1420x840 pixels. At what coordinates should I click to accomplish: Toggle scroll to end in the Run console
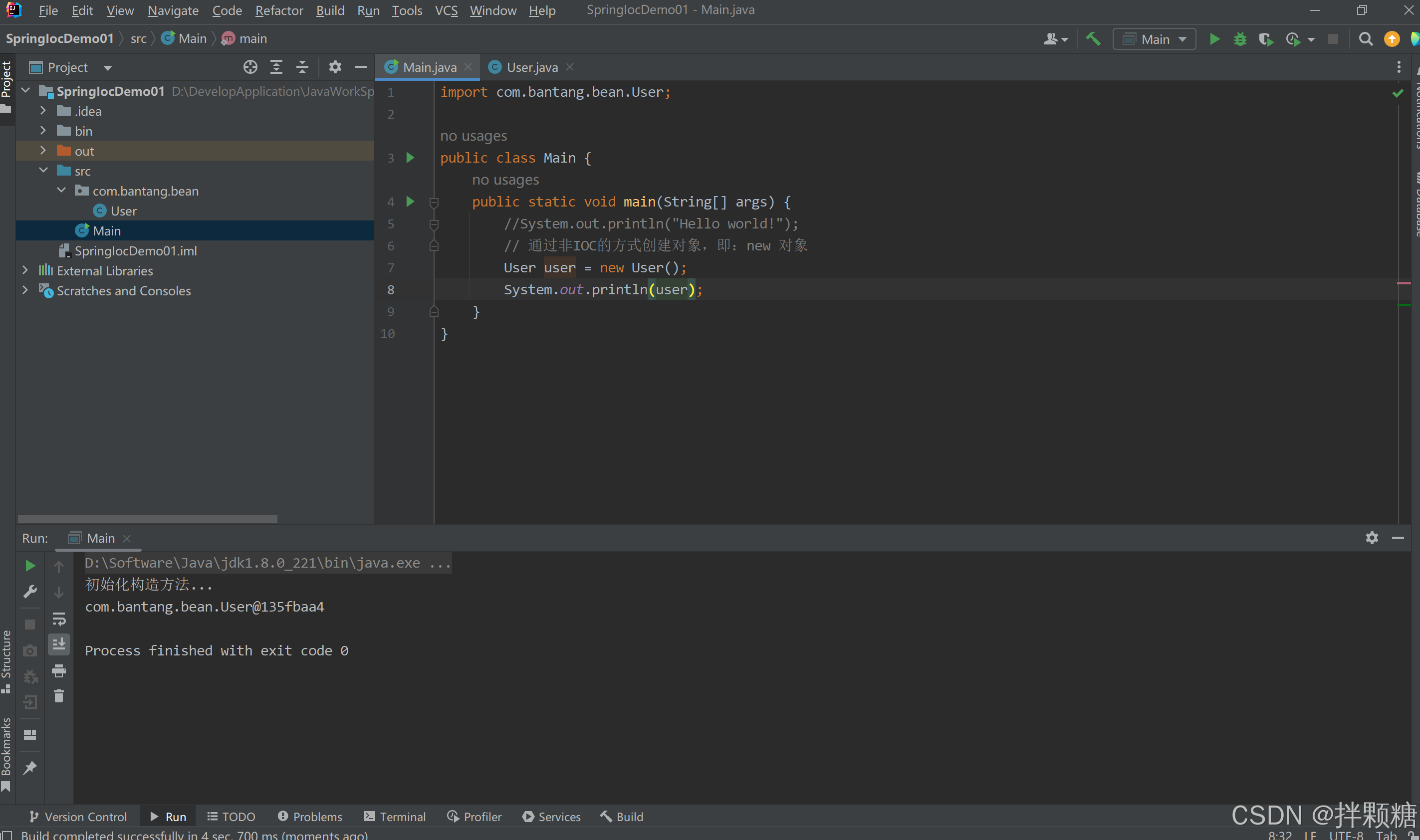pos(59,644)
